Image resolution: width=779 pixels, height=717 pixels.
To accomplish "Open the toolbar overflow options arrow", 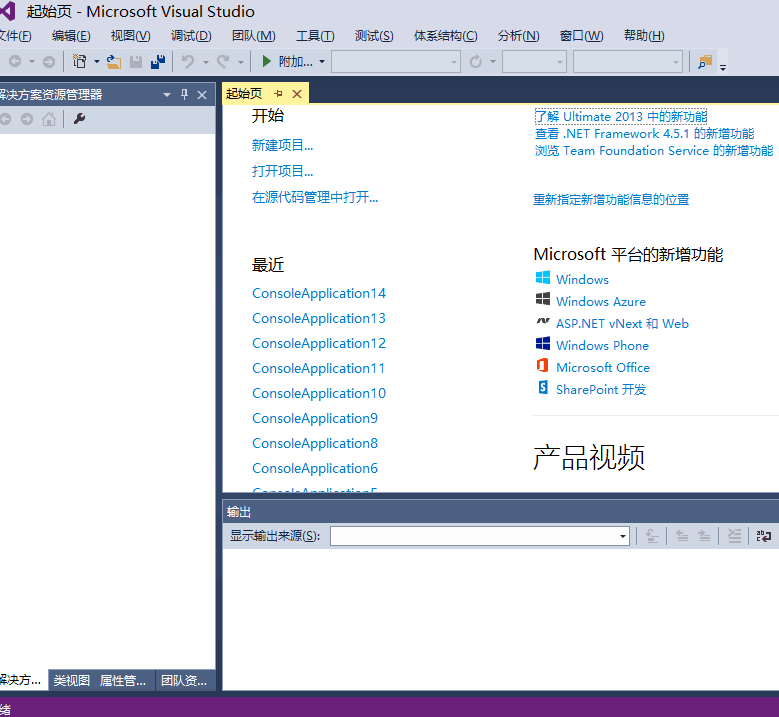I will click(x=723, y=67).
